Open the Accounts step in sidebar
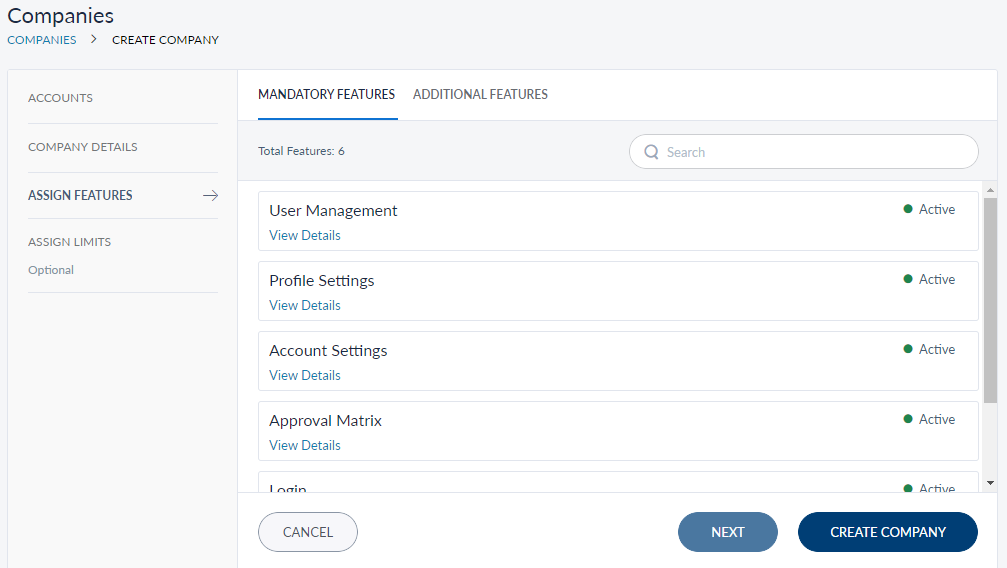Image resolution: width=1007 pixels, height=568 pixels. pyautogui.click(x=60, y=98)
